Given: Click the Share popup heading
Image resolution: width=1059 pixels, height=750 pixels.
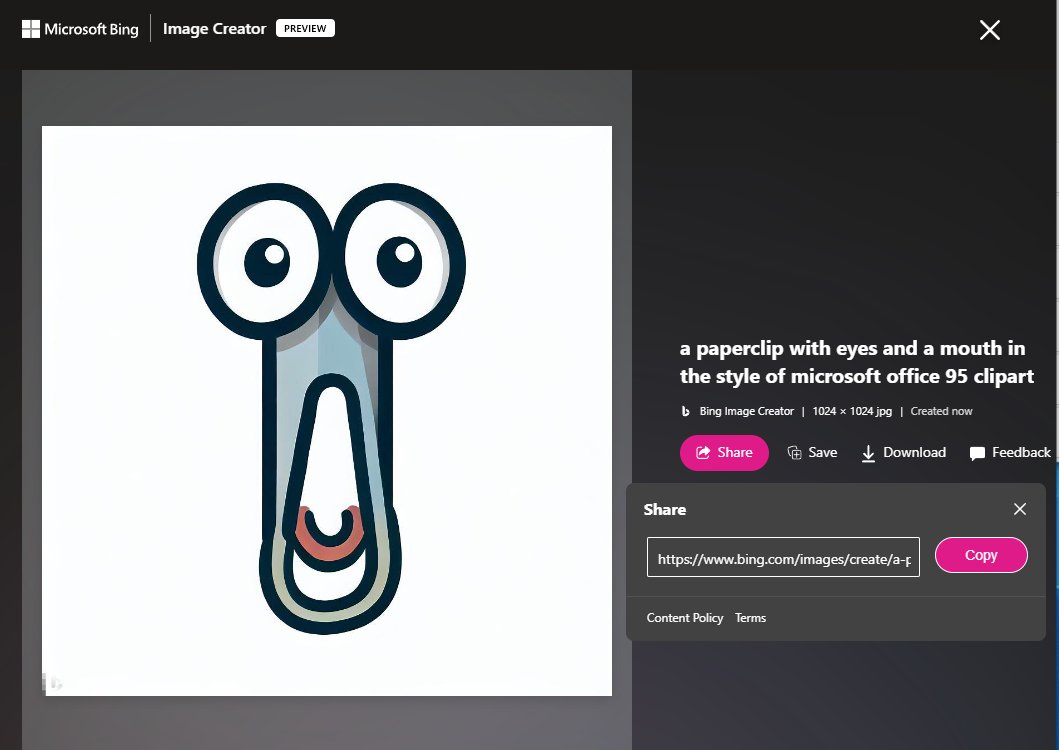Looking at the screenshot, I should coord(665,509).
